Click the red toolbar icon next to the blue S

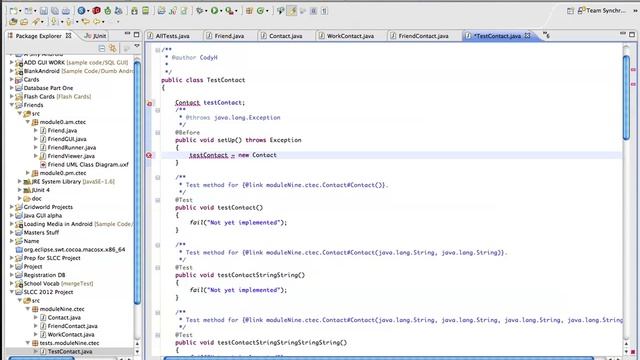[96, 11]
